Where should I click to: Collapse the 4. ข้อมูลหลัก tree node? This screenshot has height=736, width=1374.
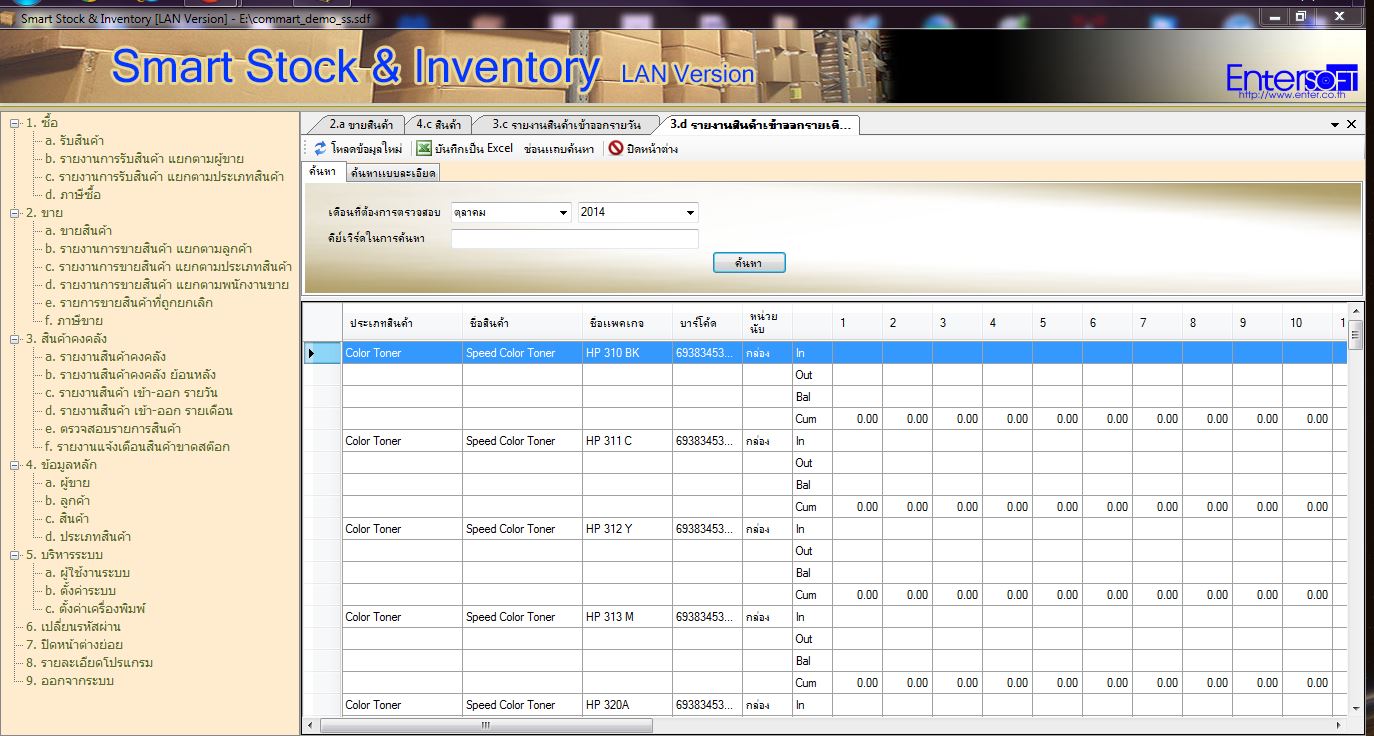pos(15,465)
